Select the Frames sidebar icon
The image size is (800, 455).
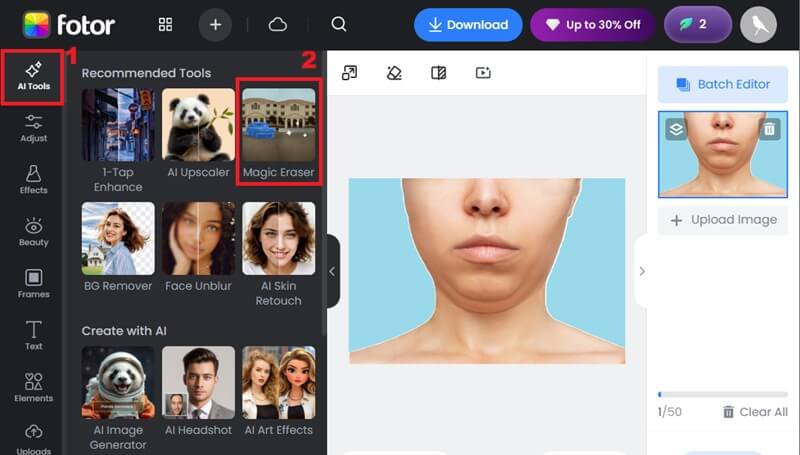(x=33, y=283)
